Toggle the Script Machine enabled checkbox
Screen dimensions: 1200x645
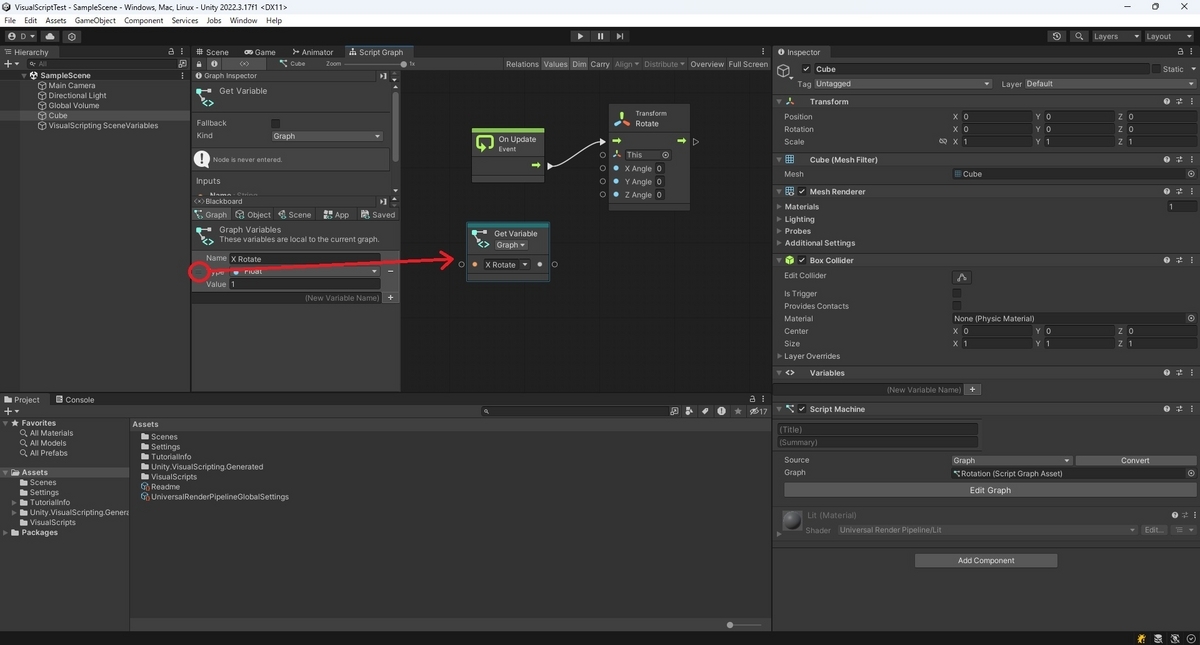point(802,409)
